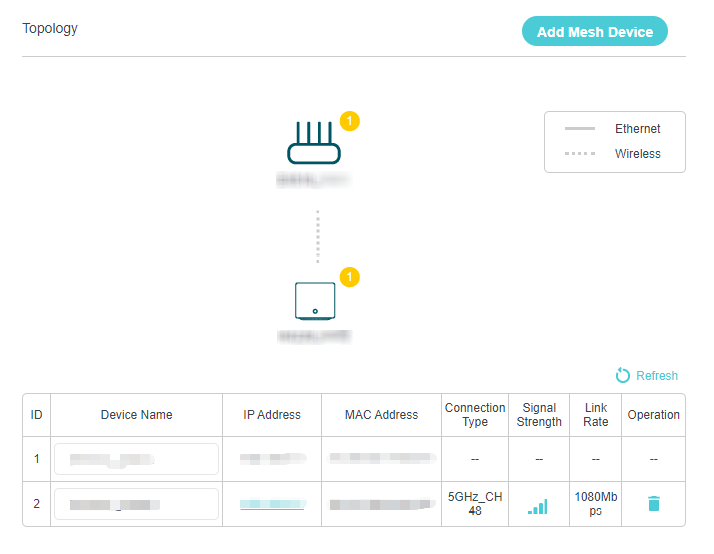Edit device name field in row 1
Viewport: 714px width, 554px height.
[136, 459]
